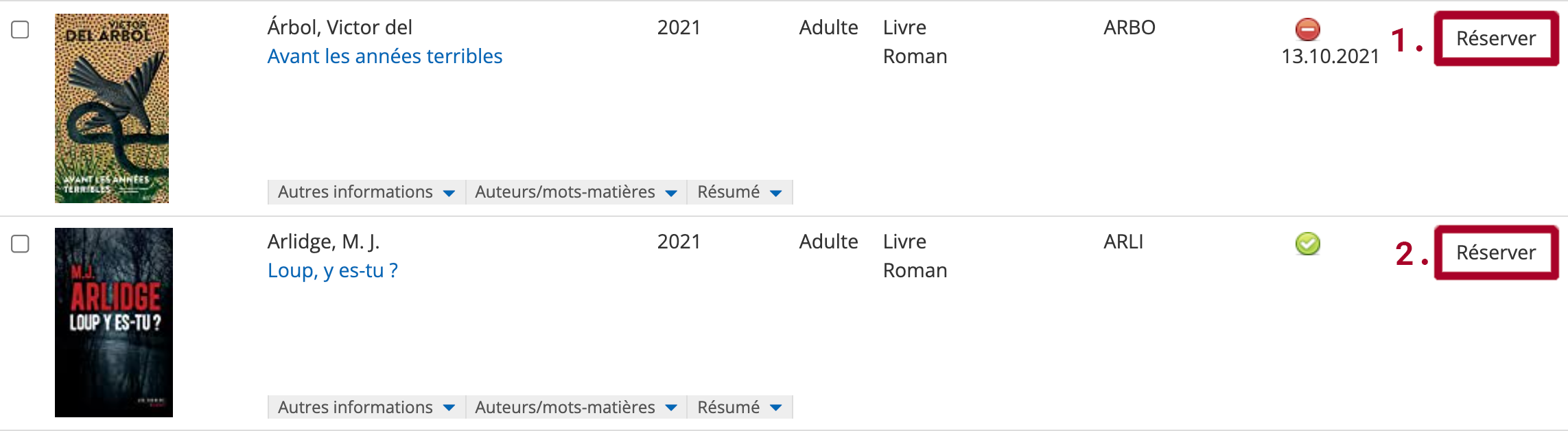Viewport: 1568px width, 431px height.
Task: Open the Avant les années terribles title link
Action: pyautogui.click(x=384, y=56)
